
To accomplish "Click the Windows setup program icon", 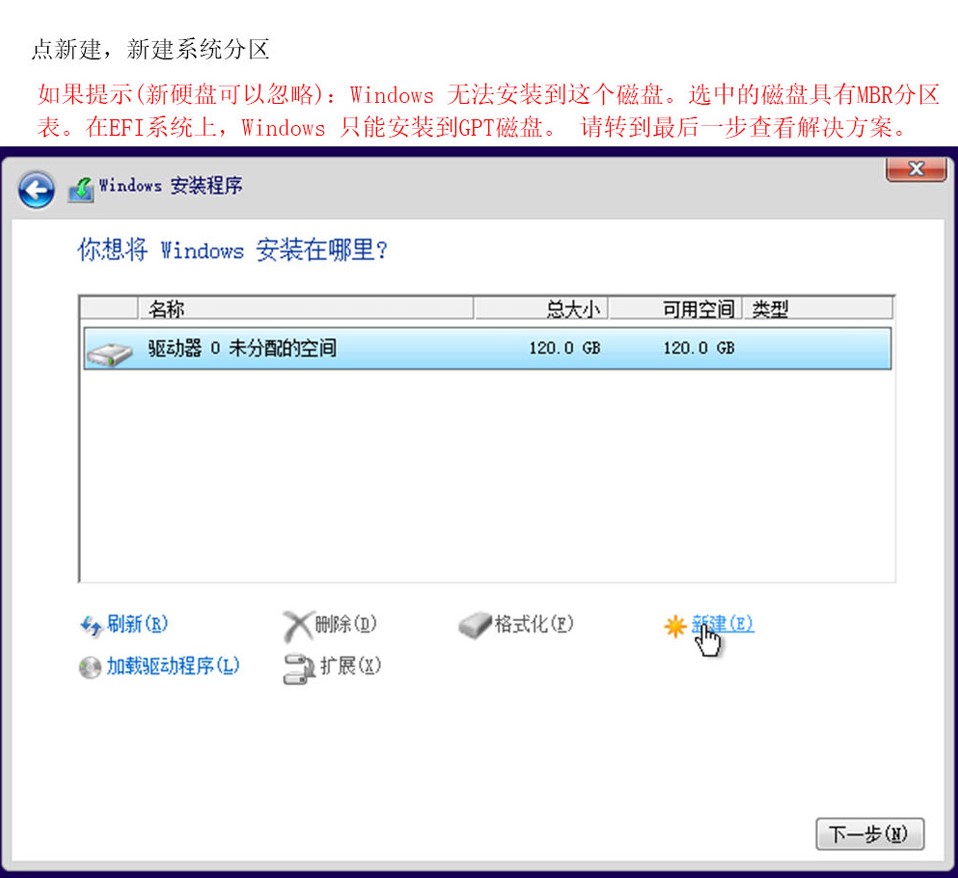I will click(x=81, y=189).
